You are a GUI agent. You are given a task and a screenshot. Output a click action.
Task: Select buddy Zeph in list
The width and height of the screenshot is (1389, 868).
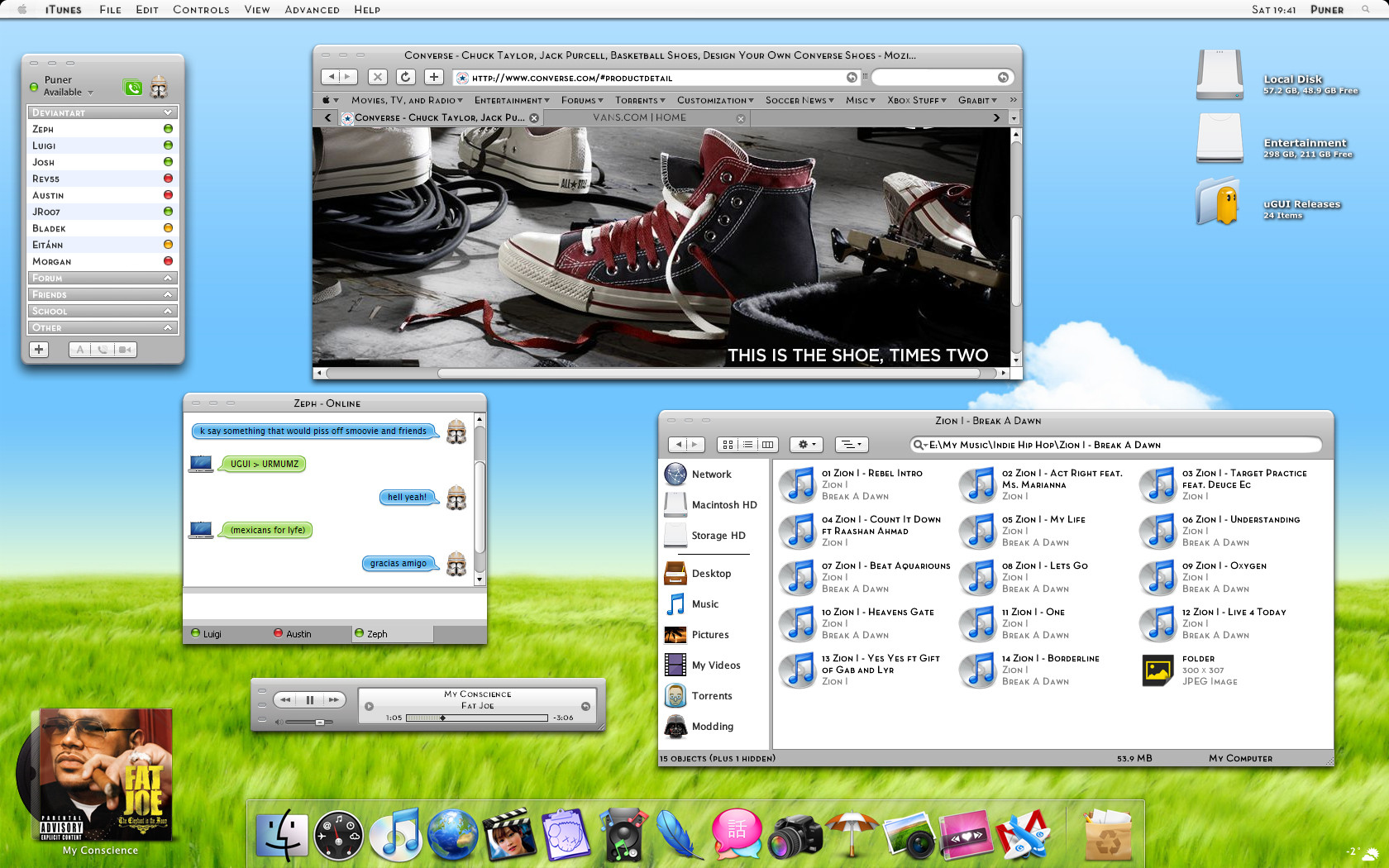pos(103,129)
